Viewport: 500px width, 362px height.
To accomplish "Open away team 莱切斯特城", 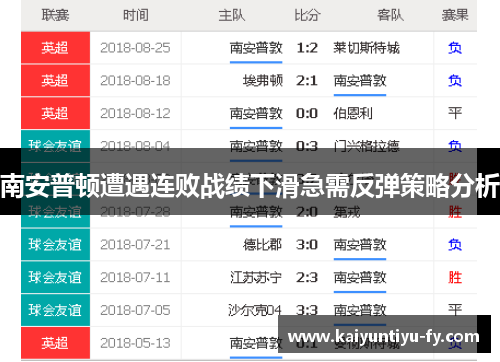I will pyautogui.click(x=366, y=48).
